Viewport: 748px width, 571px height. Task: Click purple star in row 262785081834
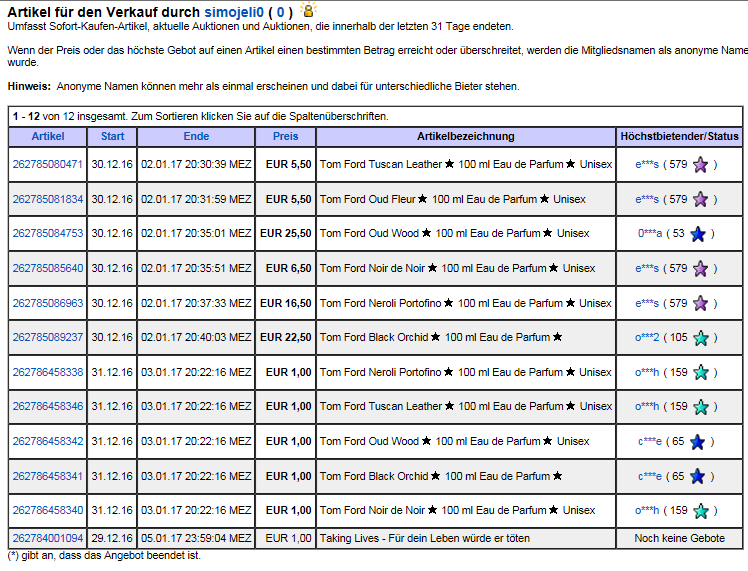tap(700, 199)
